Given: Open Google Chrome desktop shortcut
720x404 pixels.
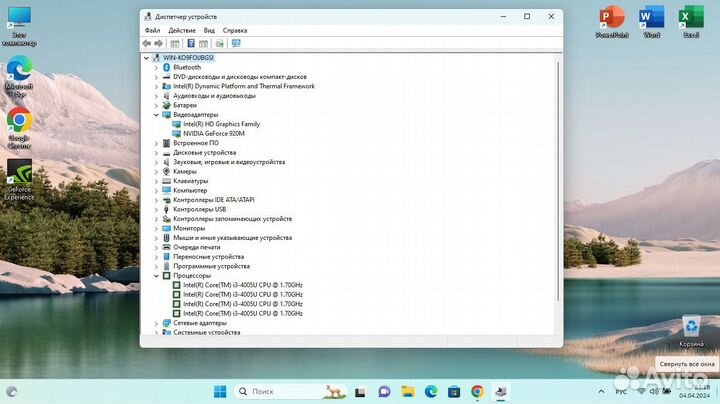Looking at the screenshot, I should coord(19,128).
